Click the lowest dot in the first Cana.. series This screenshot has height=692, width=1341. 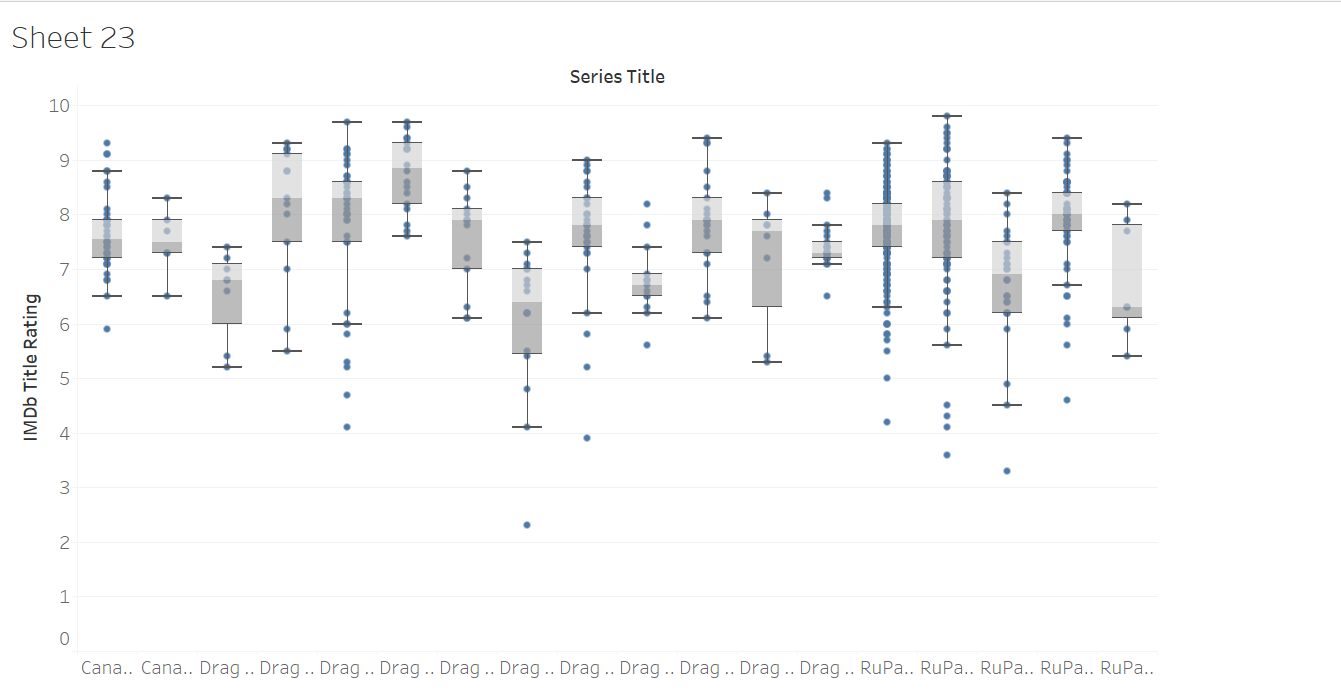pyautogui.click(x=107, y=329)
